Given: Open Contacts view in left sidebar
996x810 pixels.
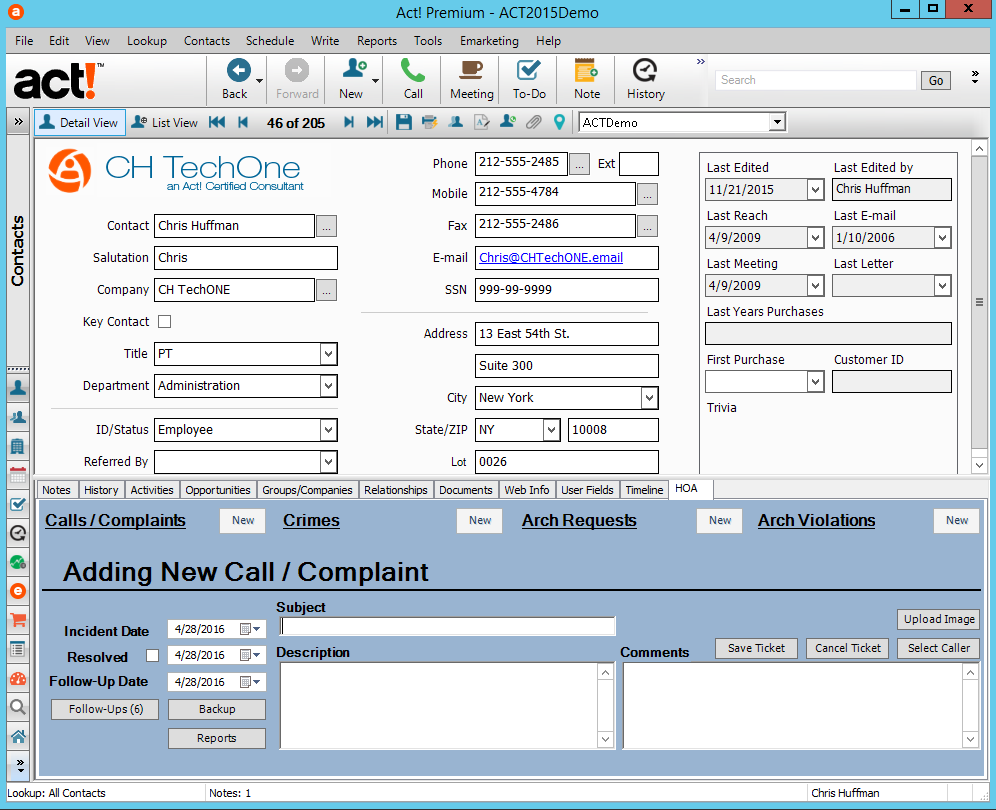Looking at the screenshot, I should coord(18,388).
